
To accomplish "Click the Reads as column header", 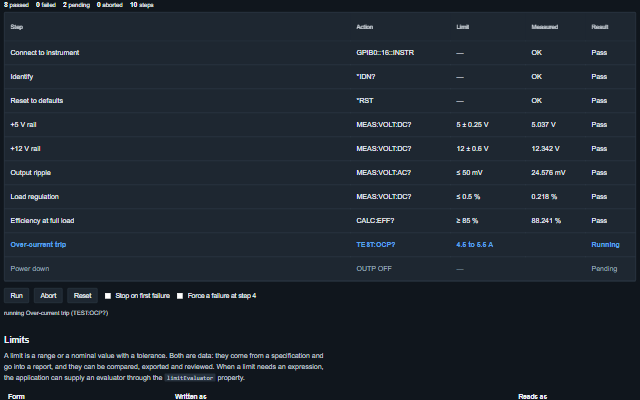I will [533, 396].
